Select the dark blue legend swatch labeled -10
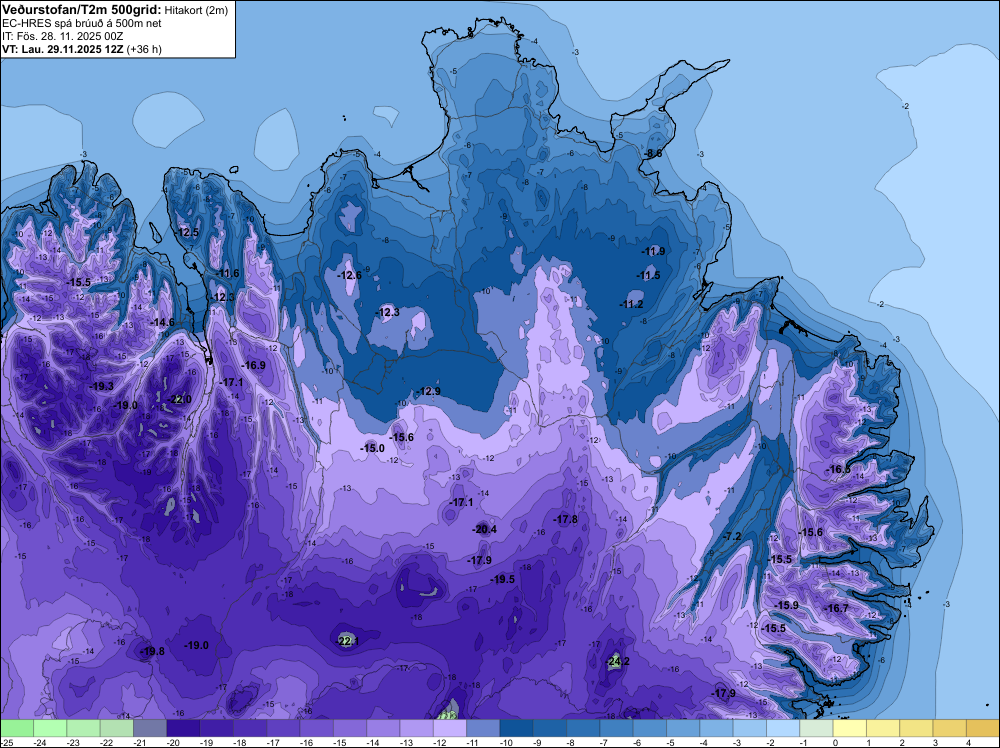The height and width of the screenshot is (748, 1000). click(516, 728)
